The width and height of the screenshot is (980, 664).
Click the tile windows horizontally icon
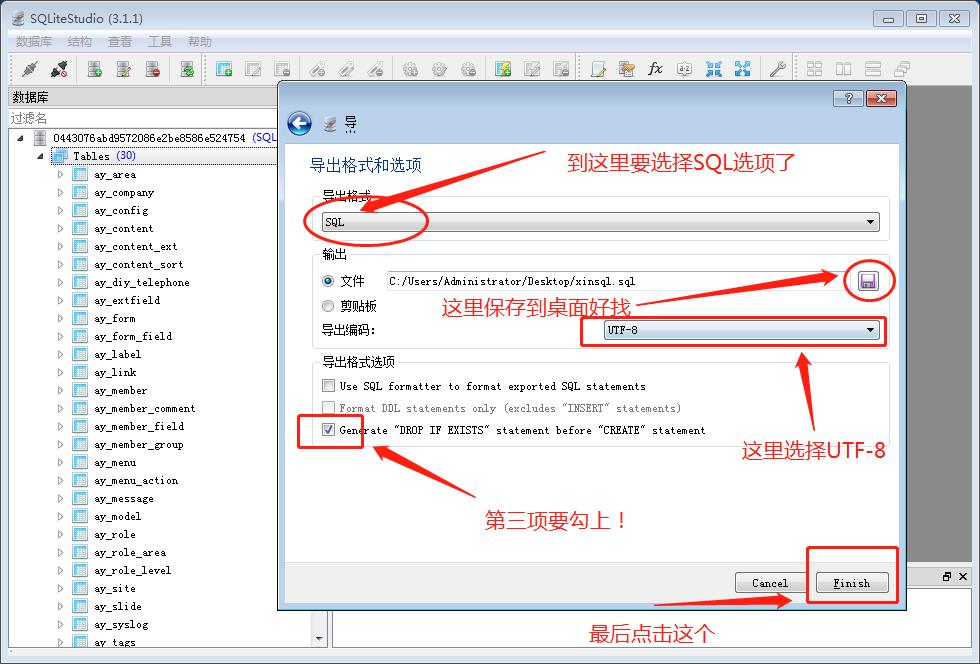pyautogui.click(x=844, y=69)
